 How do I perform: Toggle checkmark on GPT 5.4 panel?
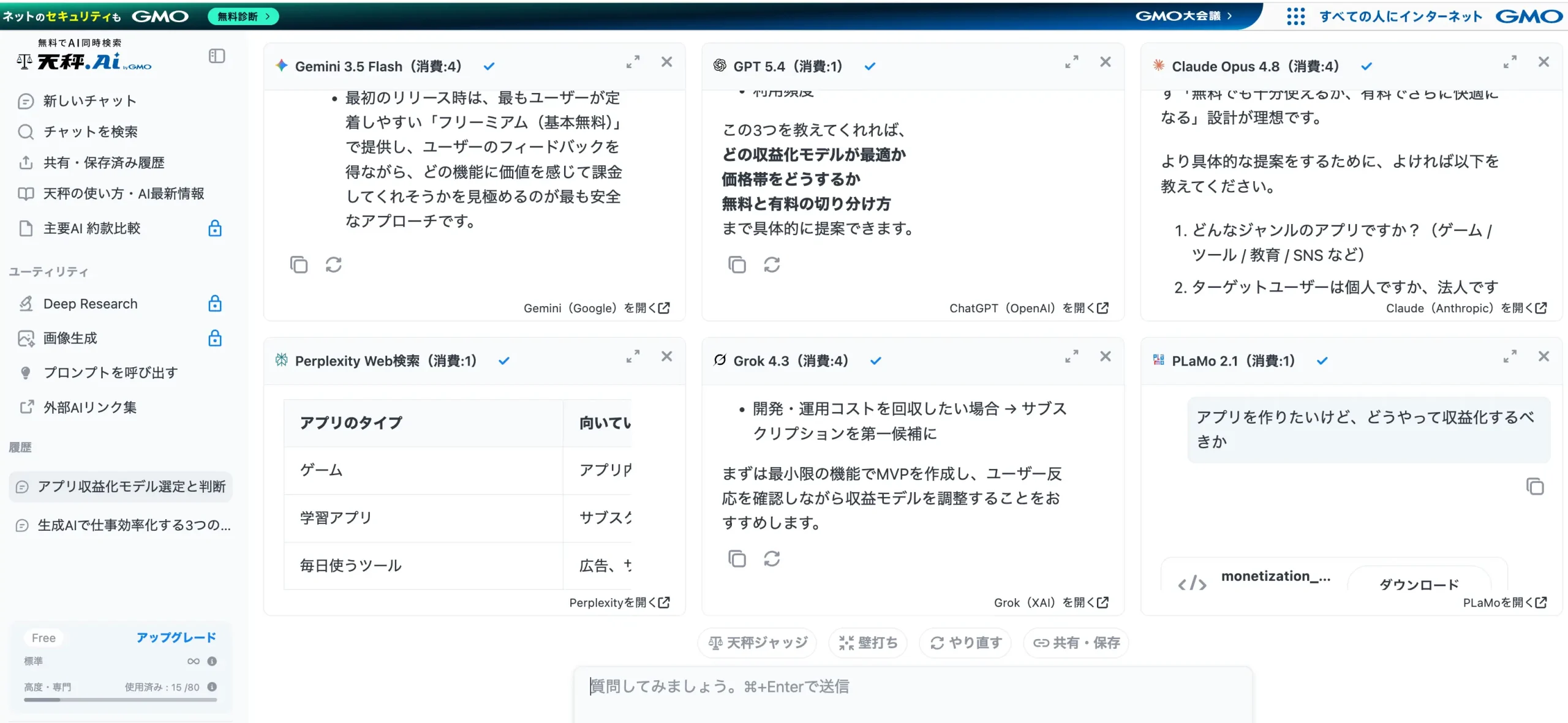point(870,67)
